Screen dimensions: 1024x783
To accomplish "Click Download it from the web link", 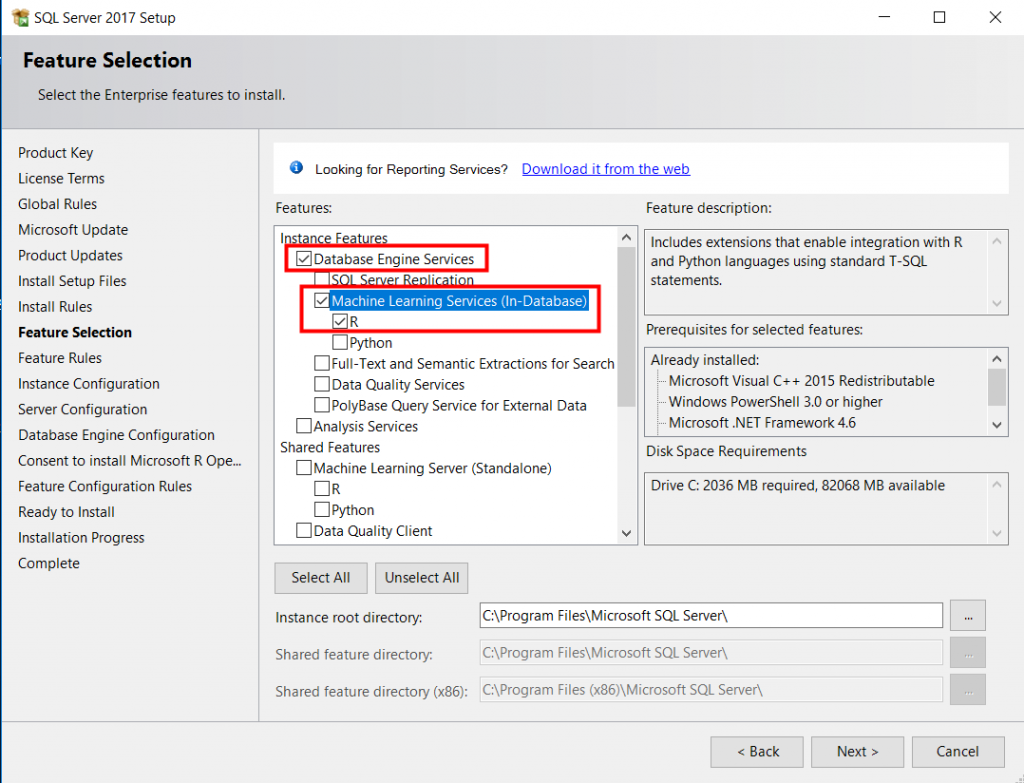I will pyautogui.click(x=605, y=168).
